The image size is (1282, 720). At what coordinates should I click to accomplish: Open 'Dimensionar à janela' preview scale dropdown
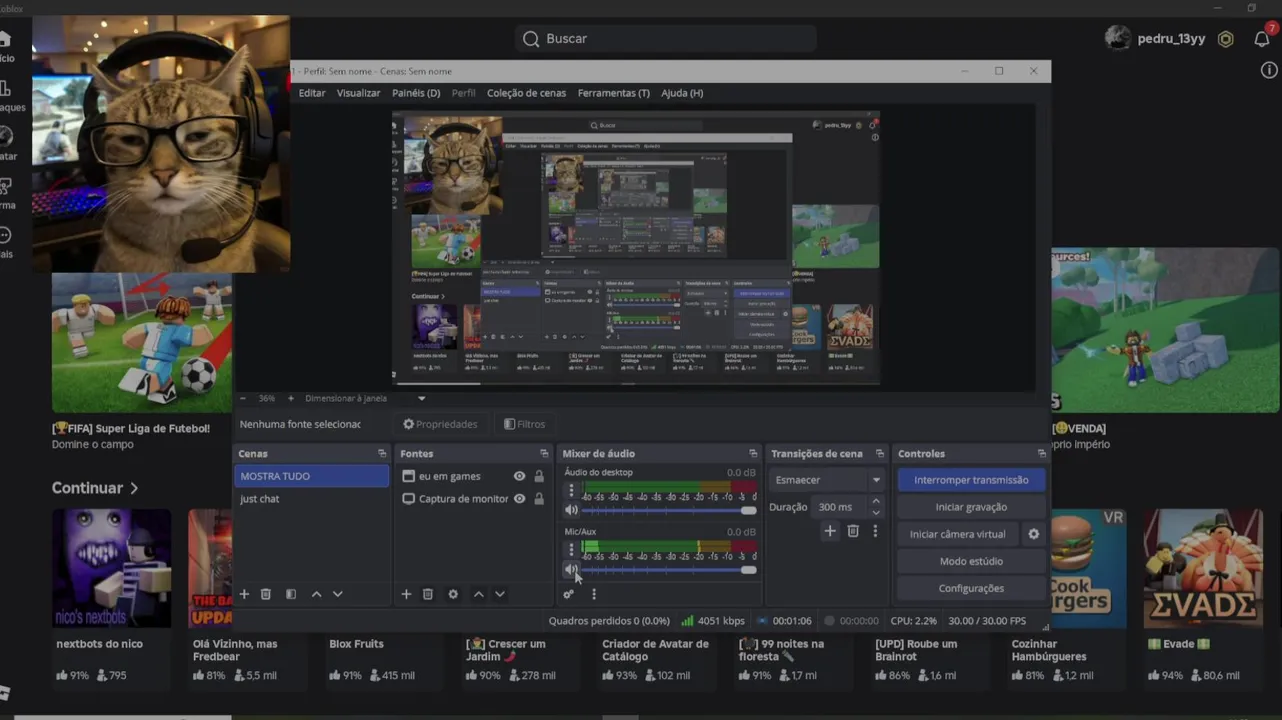coord(365,398)
